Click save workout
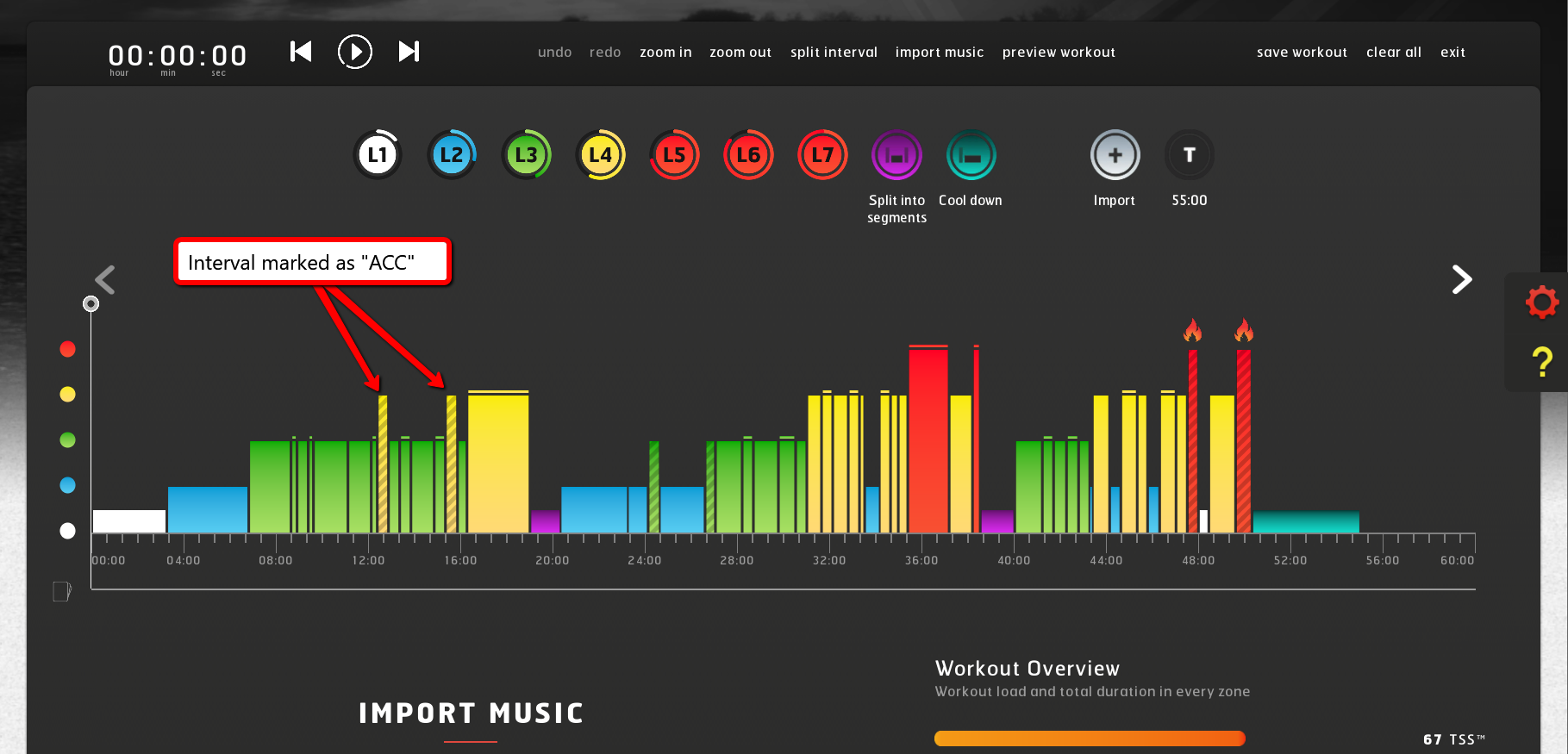 click(1301, 53)
